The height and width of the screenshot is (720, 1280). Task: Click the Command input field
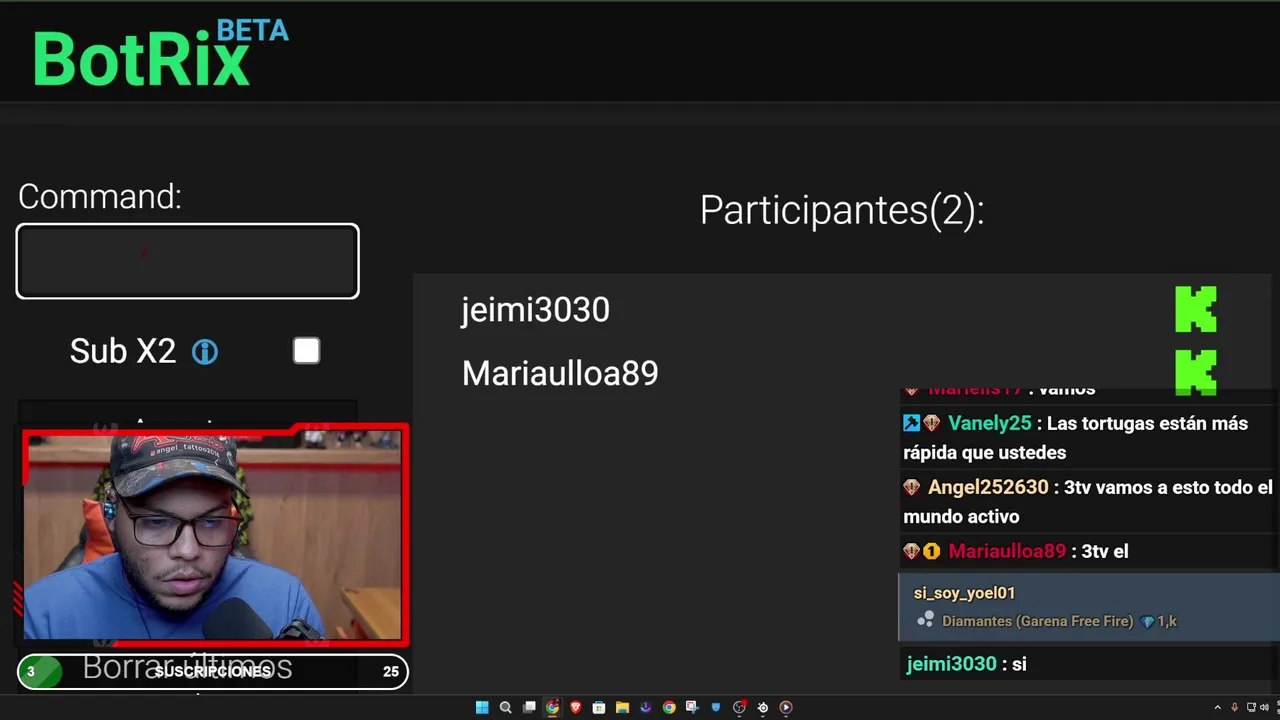[x=187, y=261]
